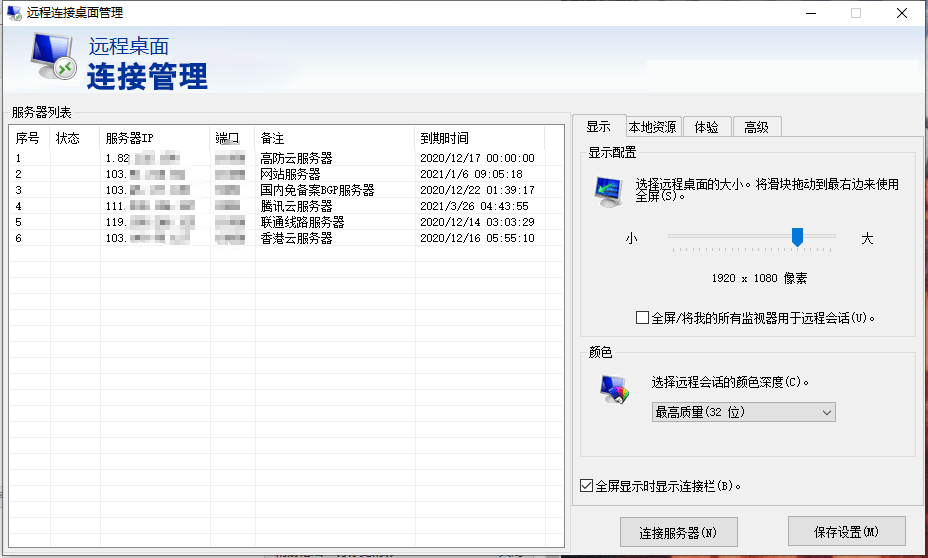Click the color depth monitor icon

pos(614,389)
